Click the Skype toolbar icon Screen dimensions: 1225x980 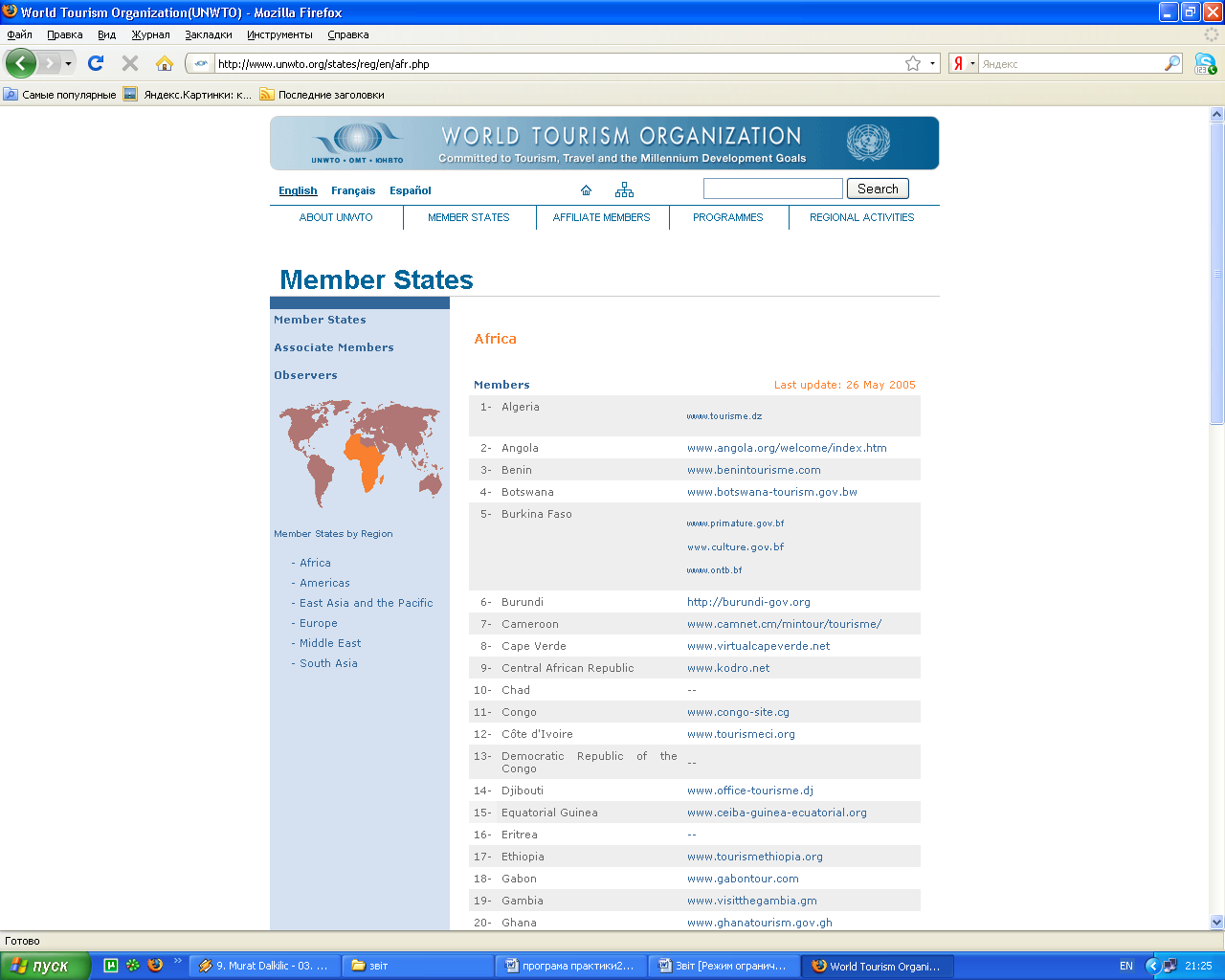click(1205, 64)
